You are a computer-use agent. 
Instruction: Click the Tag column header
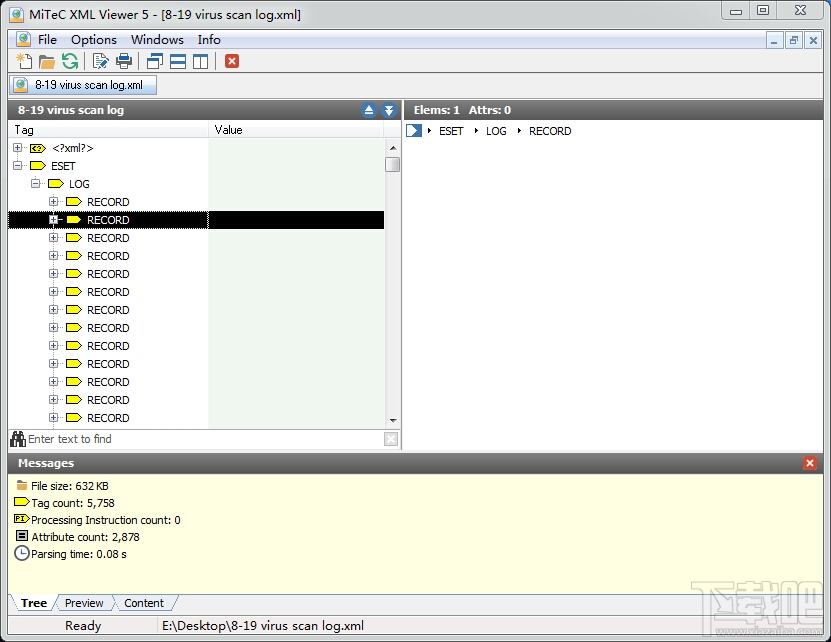pyautogui.click(x=109, y=130)
